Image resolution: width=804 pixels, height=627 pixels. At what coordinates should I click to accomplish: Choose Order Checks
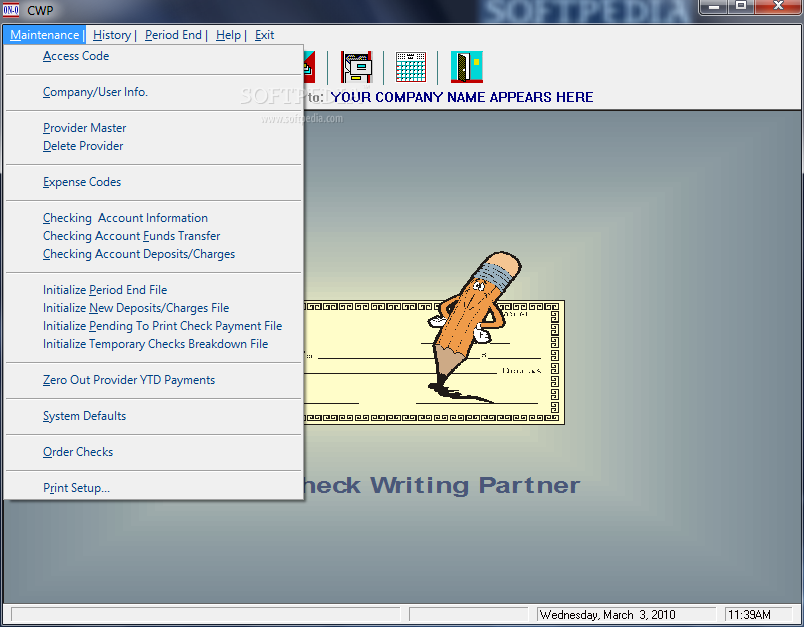click(x=154, y=452)
